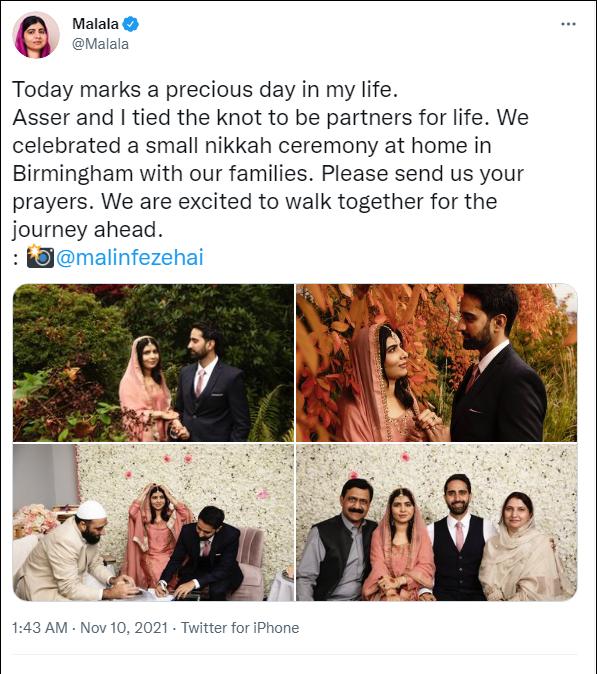Click the camera emoji before @malinfezehai
This screenshot has height=674, width=597.
click(x=40, y=257)
